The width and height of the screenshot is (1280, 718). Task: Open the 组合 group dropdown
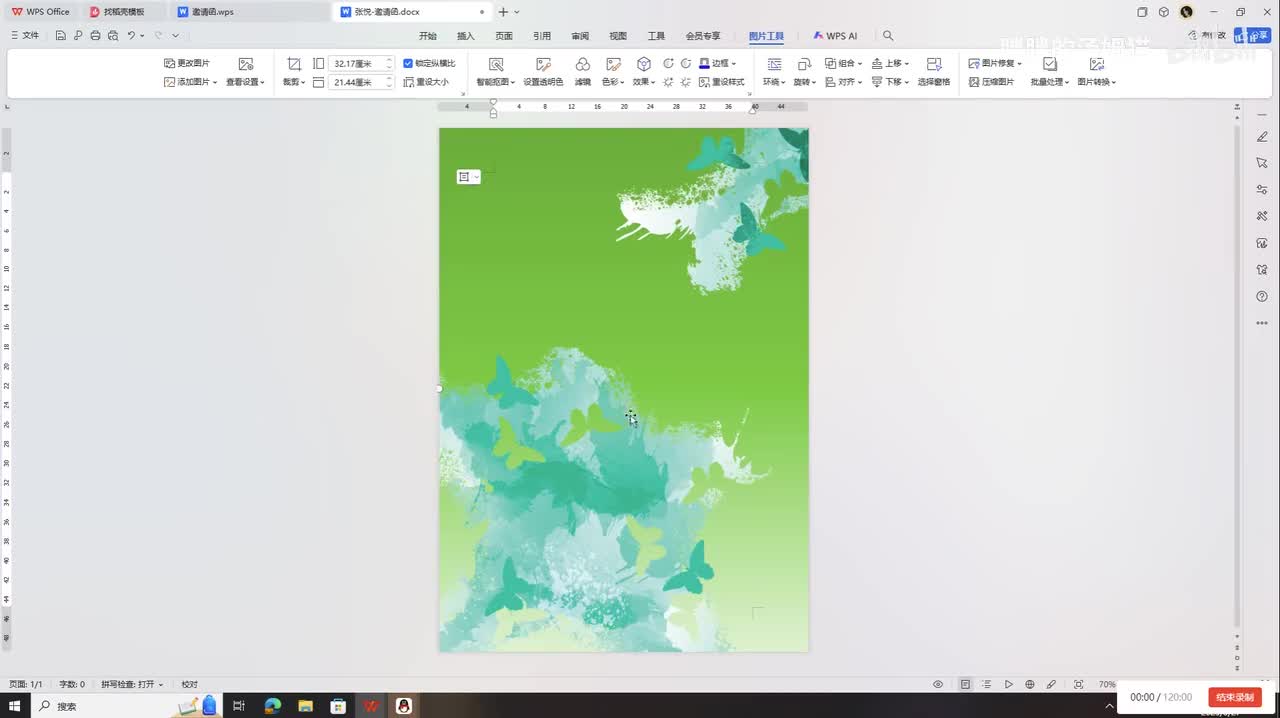tap(843, 63)
